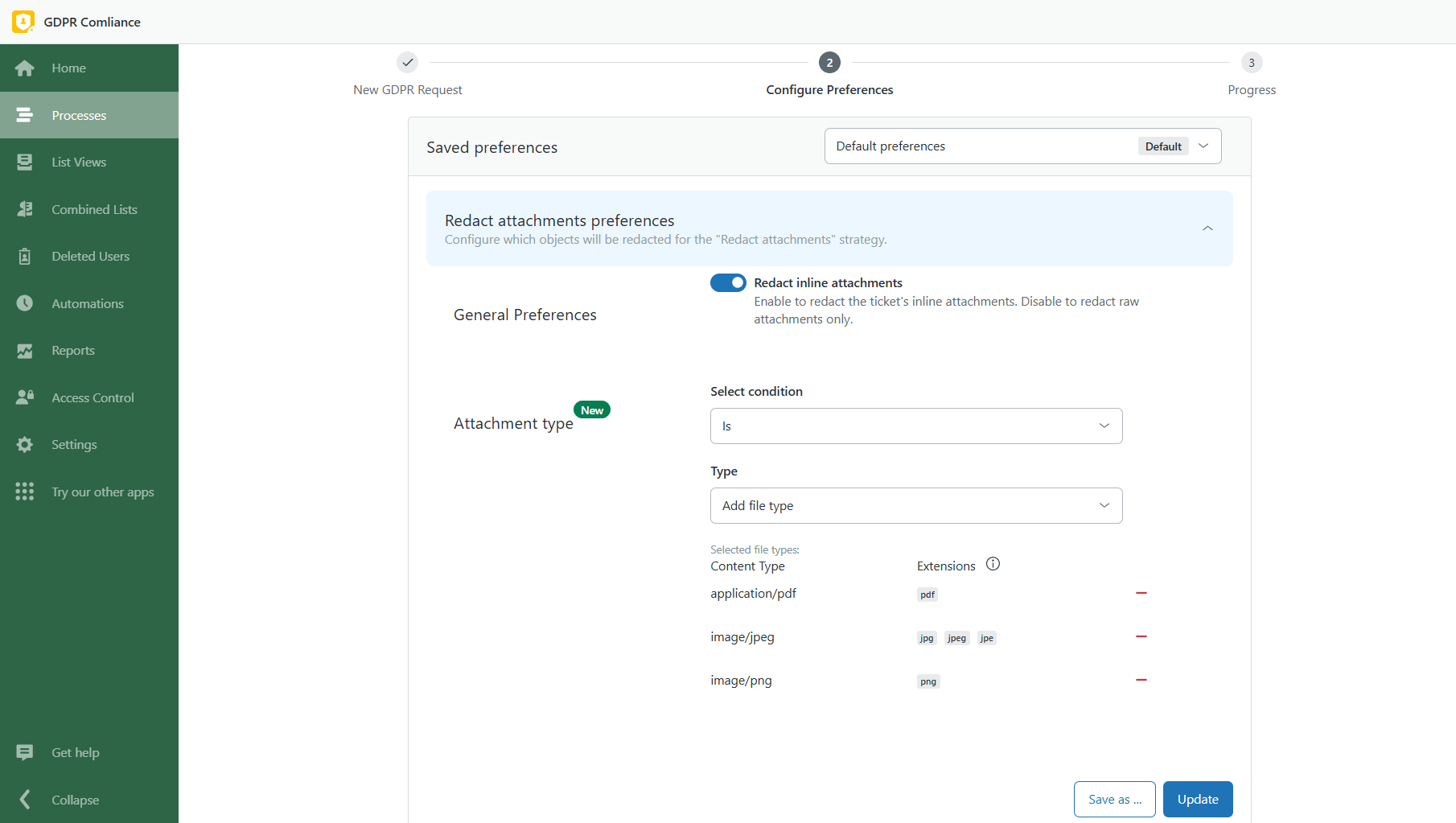Open Home in the sidebar
Viewport: 1456px width, 823px height.
89,68
